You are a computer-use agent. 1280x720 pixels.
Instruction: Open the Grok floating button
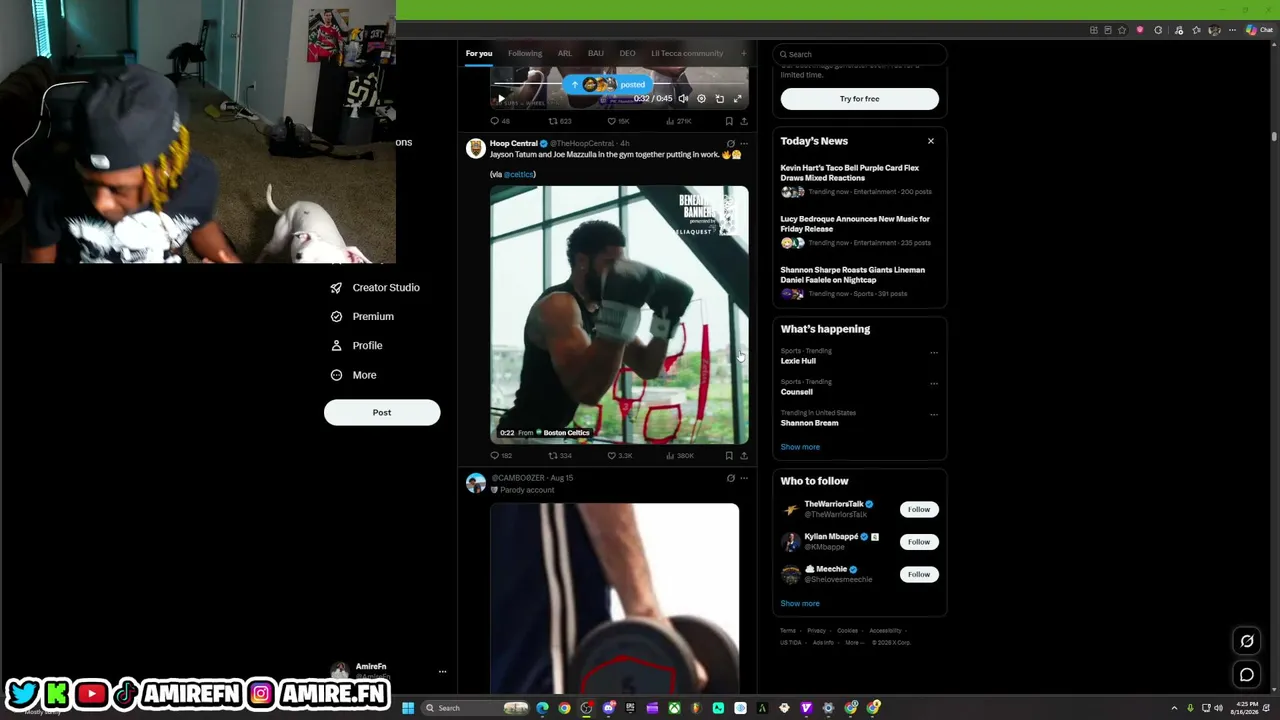1247,641
